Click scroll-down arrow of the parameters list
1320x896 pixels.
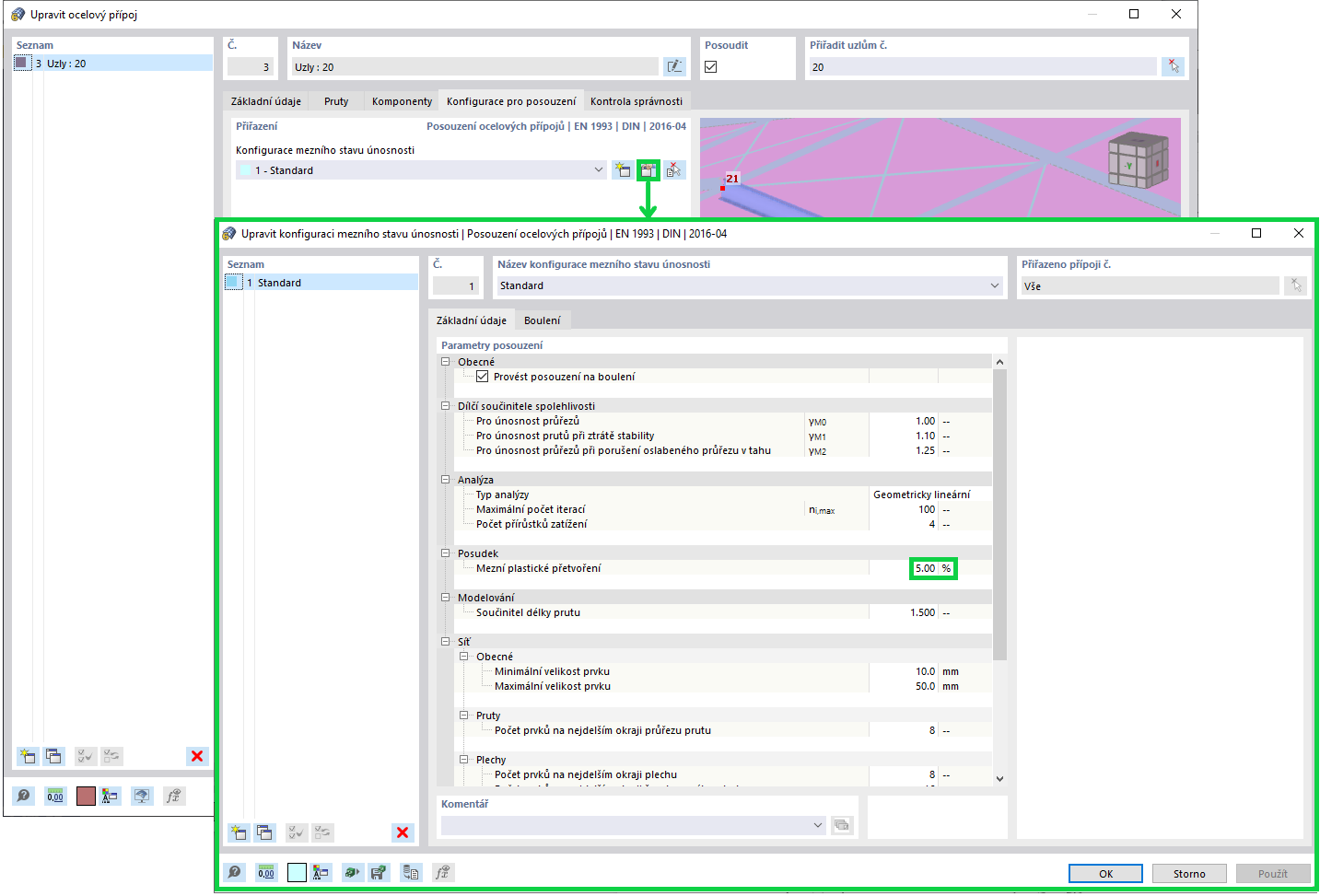999,779
